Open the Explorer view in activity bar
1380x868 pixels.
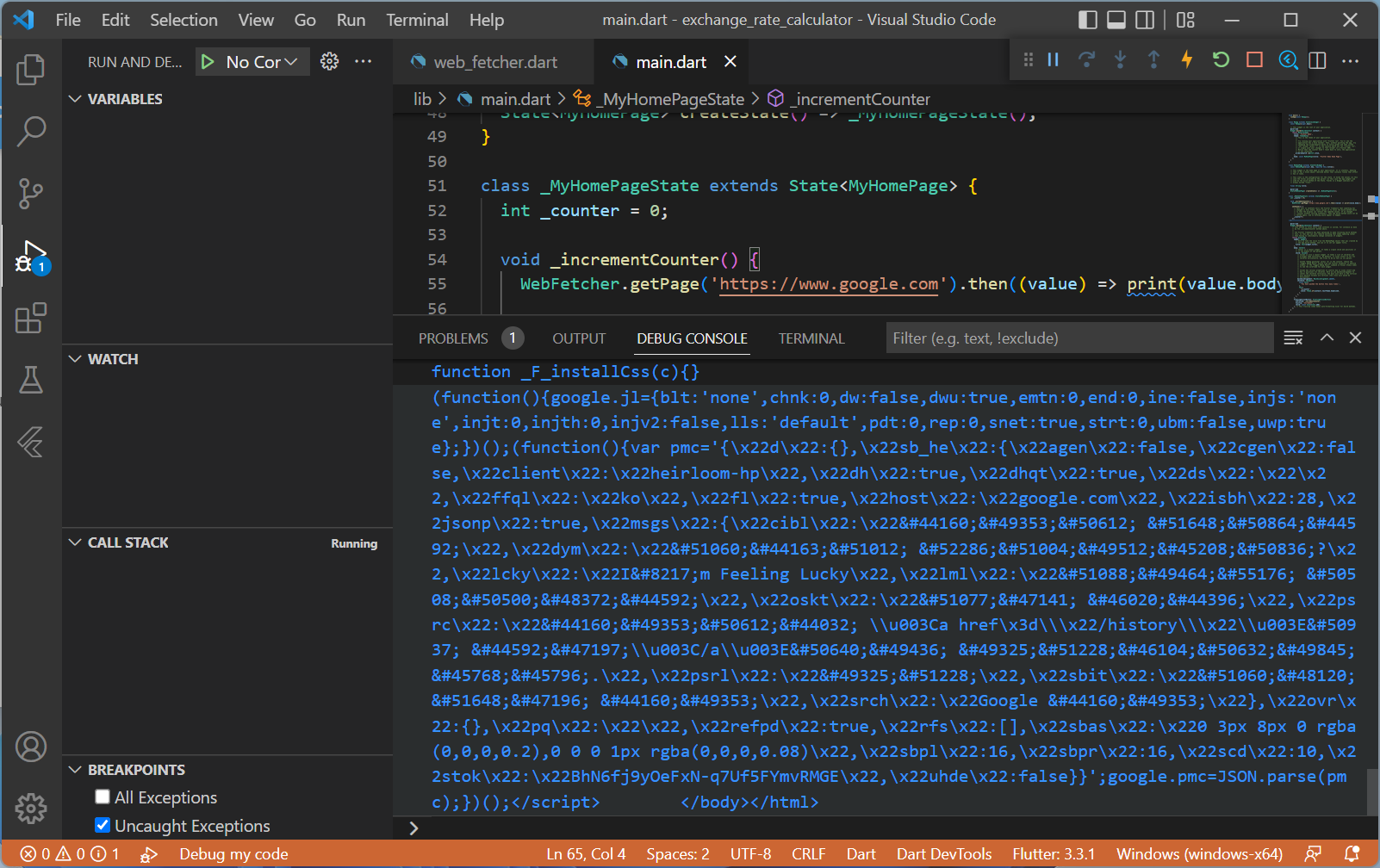(31, 70)
